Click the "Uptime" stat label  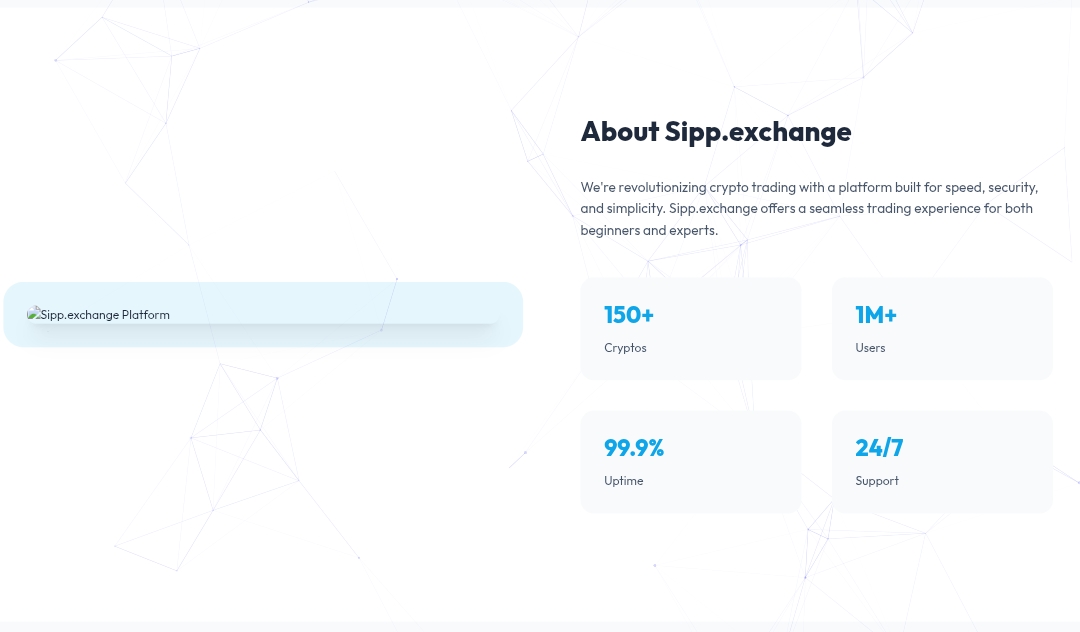click(624, 481)
